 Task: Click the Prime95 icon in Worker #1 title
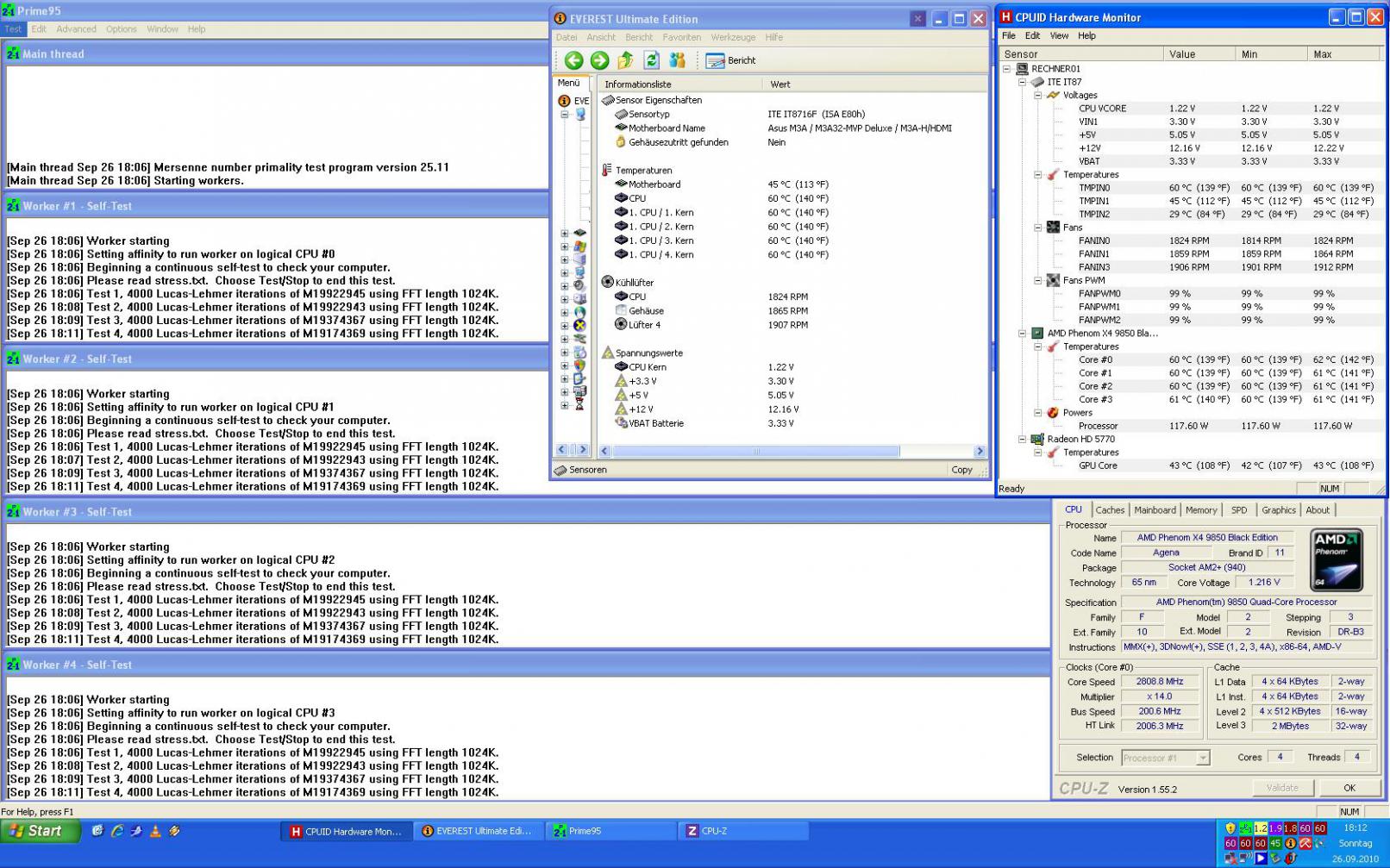pyautogui.click(x=13, y=206)
